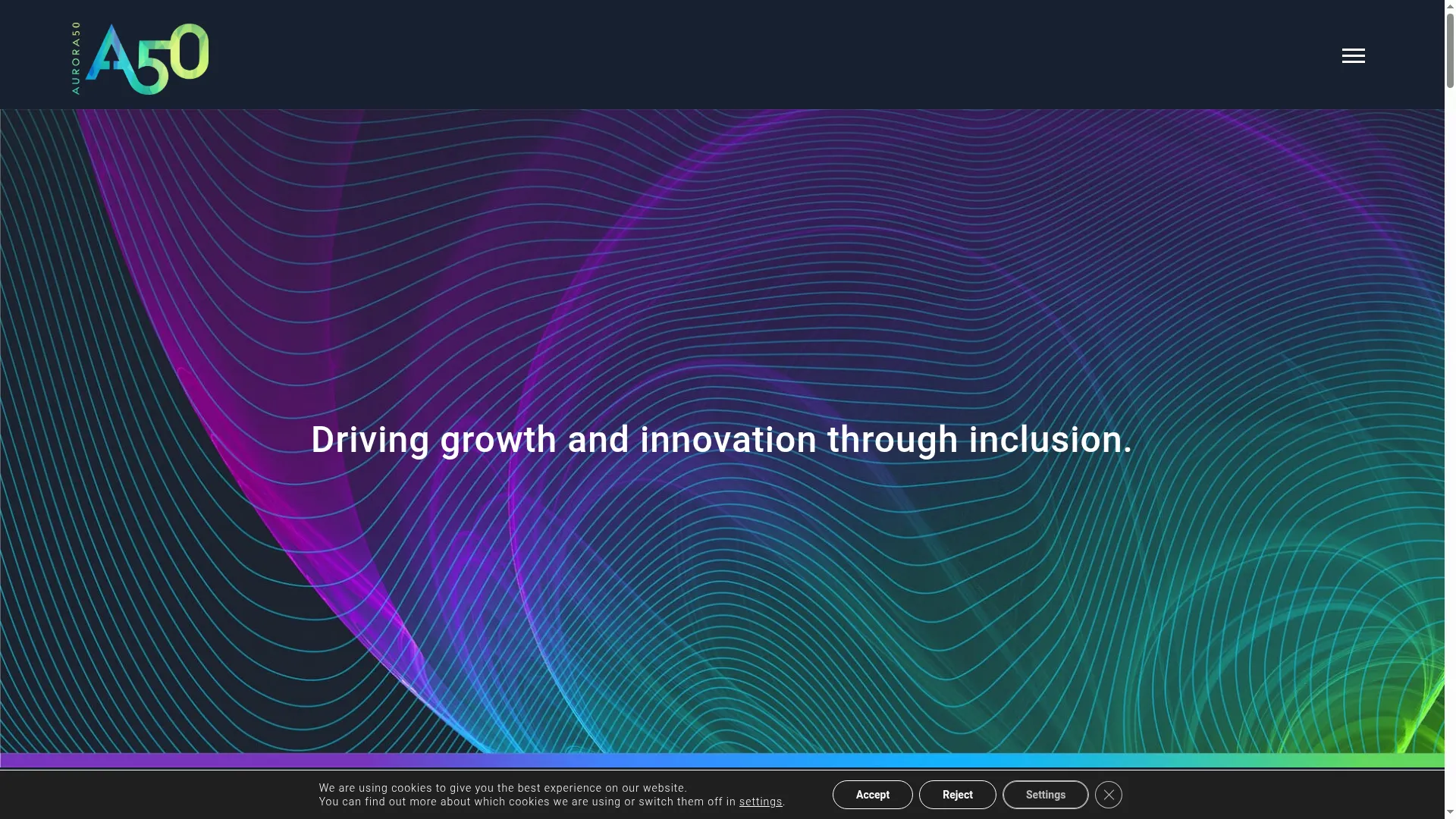Image resolution: width=1456 pixels, height=819 pixels.
Task: Open the hamburger navigation menu
Action: (1353, 56)
